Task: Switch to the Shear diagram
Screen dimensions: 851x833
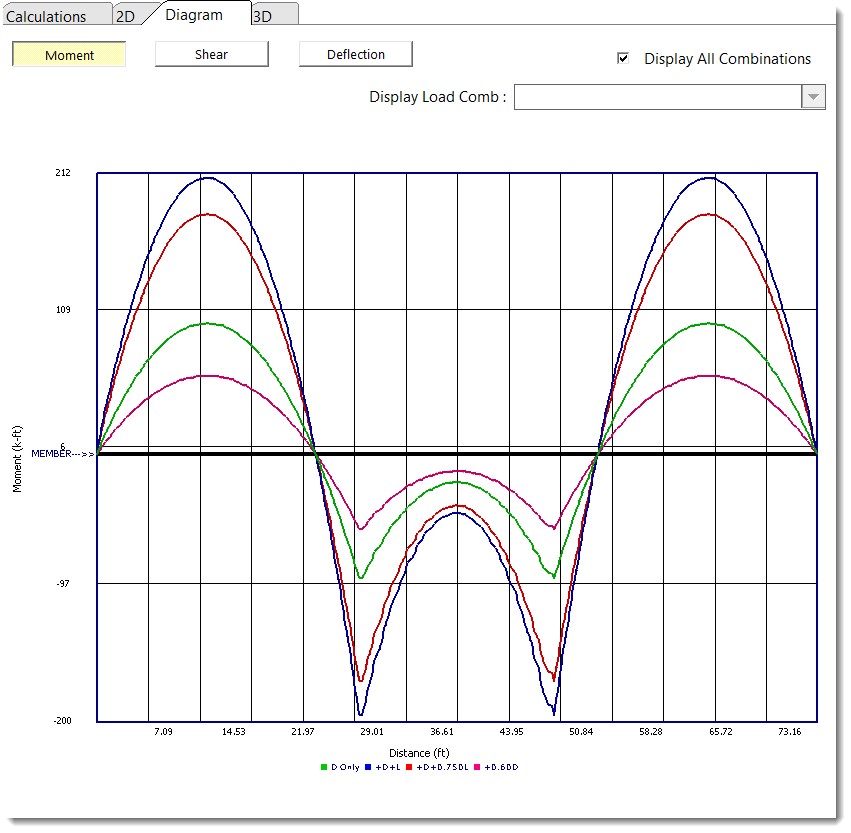Action: coord(211,55)
